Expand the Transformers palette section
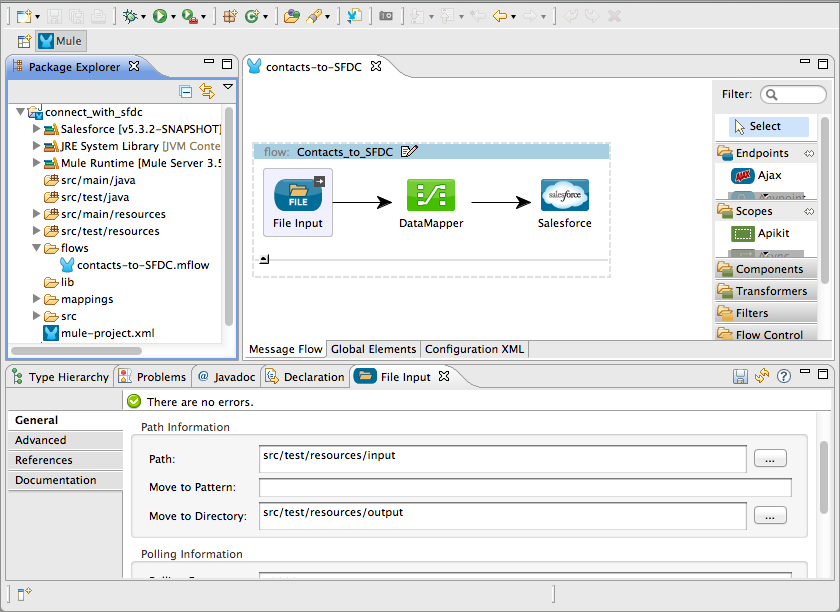Screen dimensions: 840x612 point(770,291)
